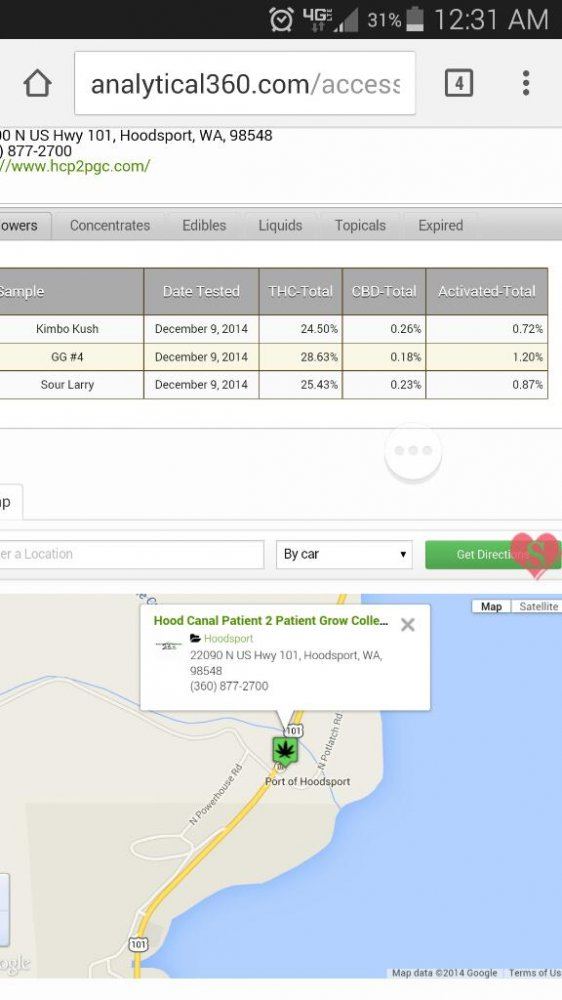This screenshot has height=1000, width=562.
Task: Tap the alarm icon in status bar
Action: [x=281, y=20]
